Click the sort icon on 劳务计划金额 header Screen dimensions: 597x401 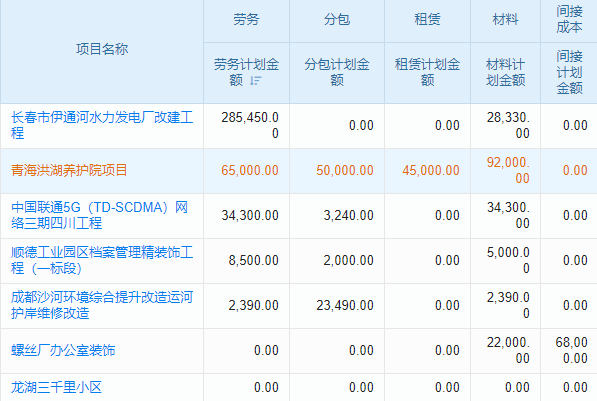255,80
